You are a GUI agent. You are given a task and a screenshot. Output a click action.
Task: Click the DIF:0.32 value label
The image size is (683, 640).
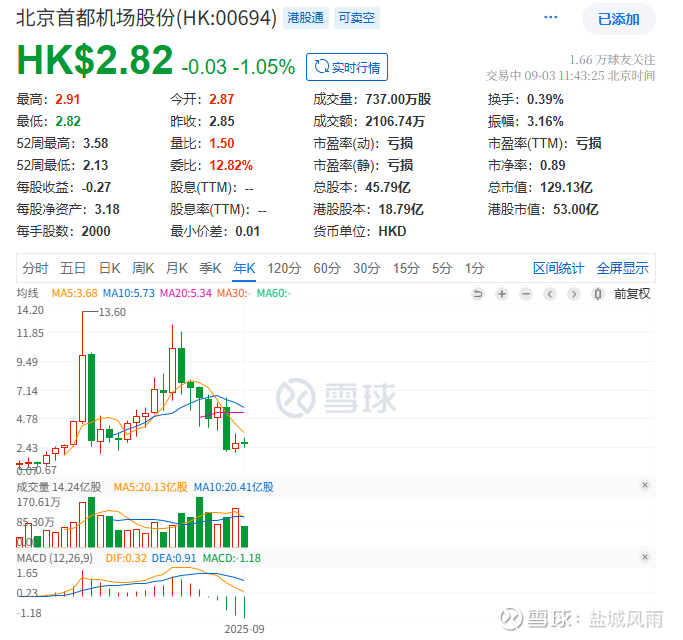(x=126, y=558)
